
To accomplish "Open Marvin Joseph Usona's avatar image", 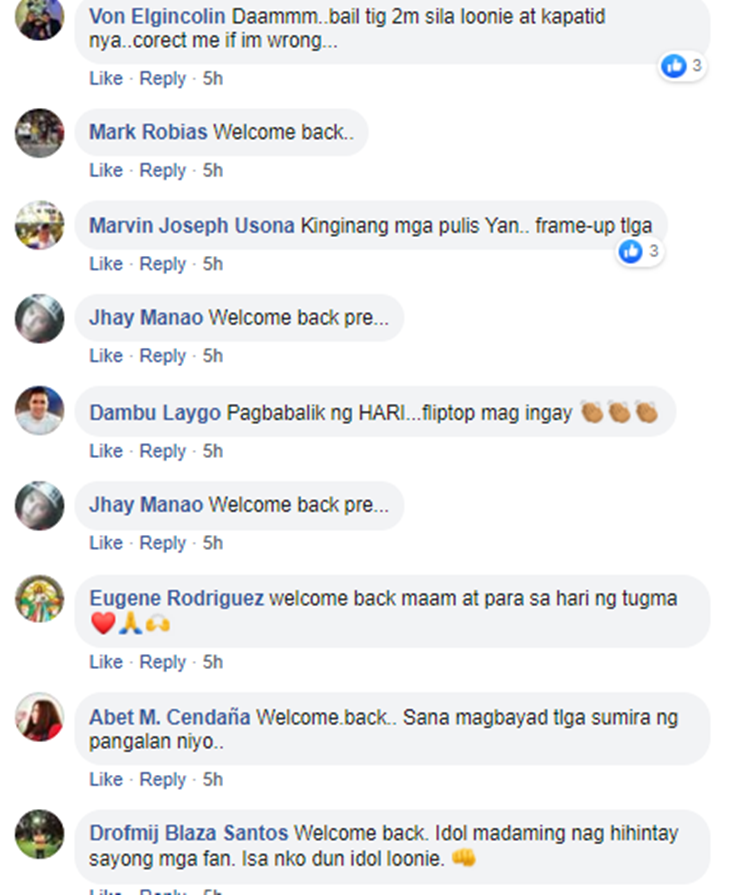I will click(x=39, y=225).
